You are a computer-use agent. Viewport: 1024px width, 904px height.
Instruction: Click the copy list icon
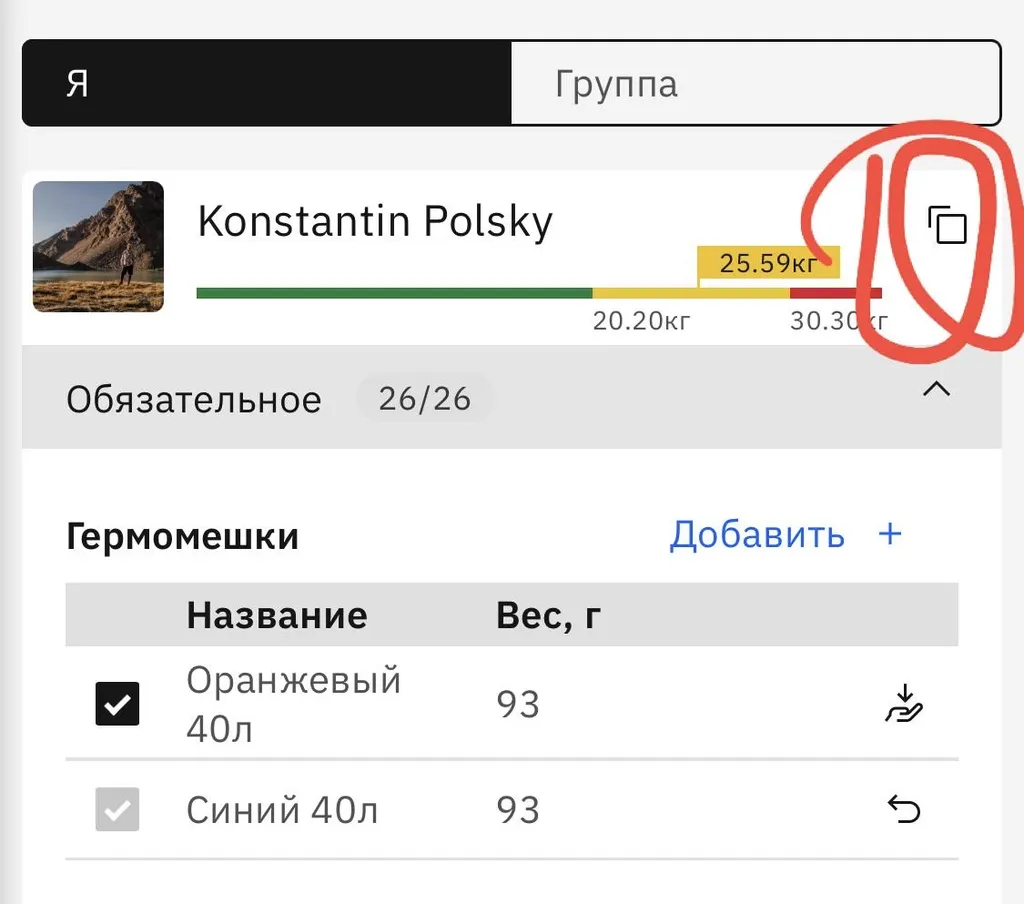tap(947, 225)
